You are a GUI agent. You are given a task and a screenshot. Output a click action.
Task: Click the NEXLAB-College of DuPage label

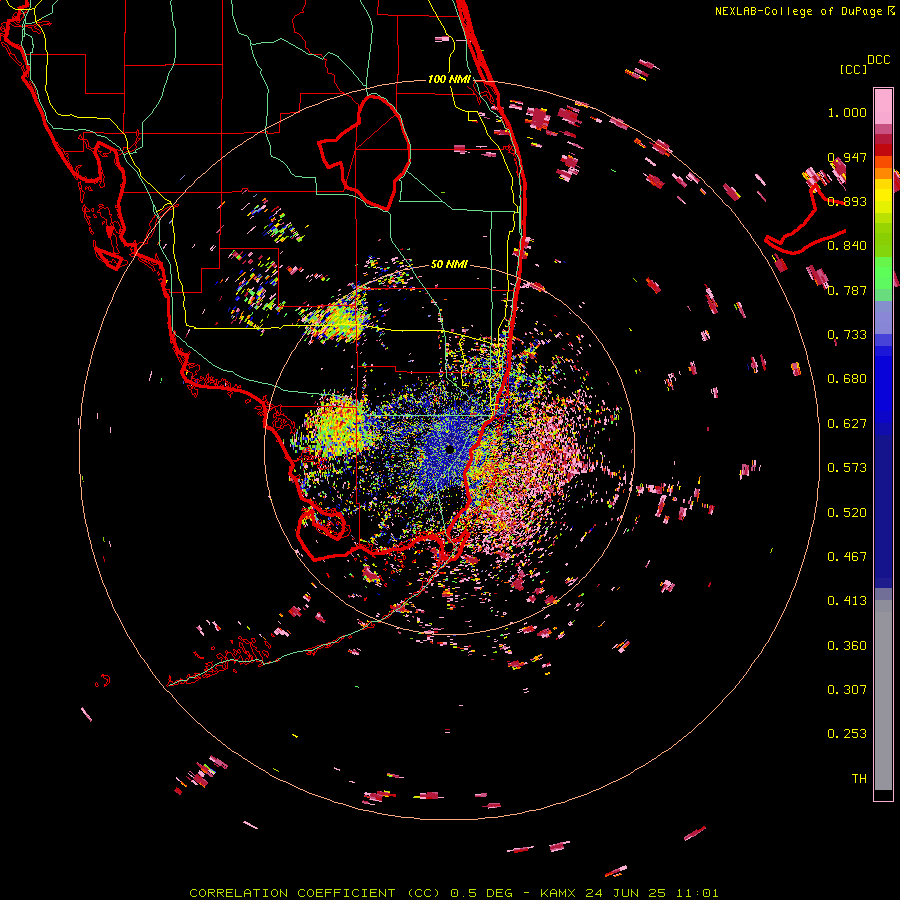(x=798, y=11)
